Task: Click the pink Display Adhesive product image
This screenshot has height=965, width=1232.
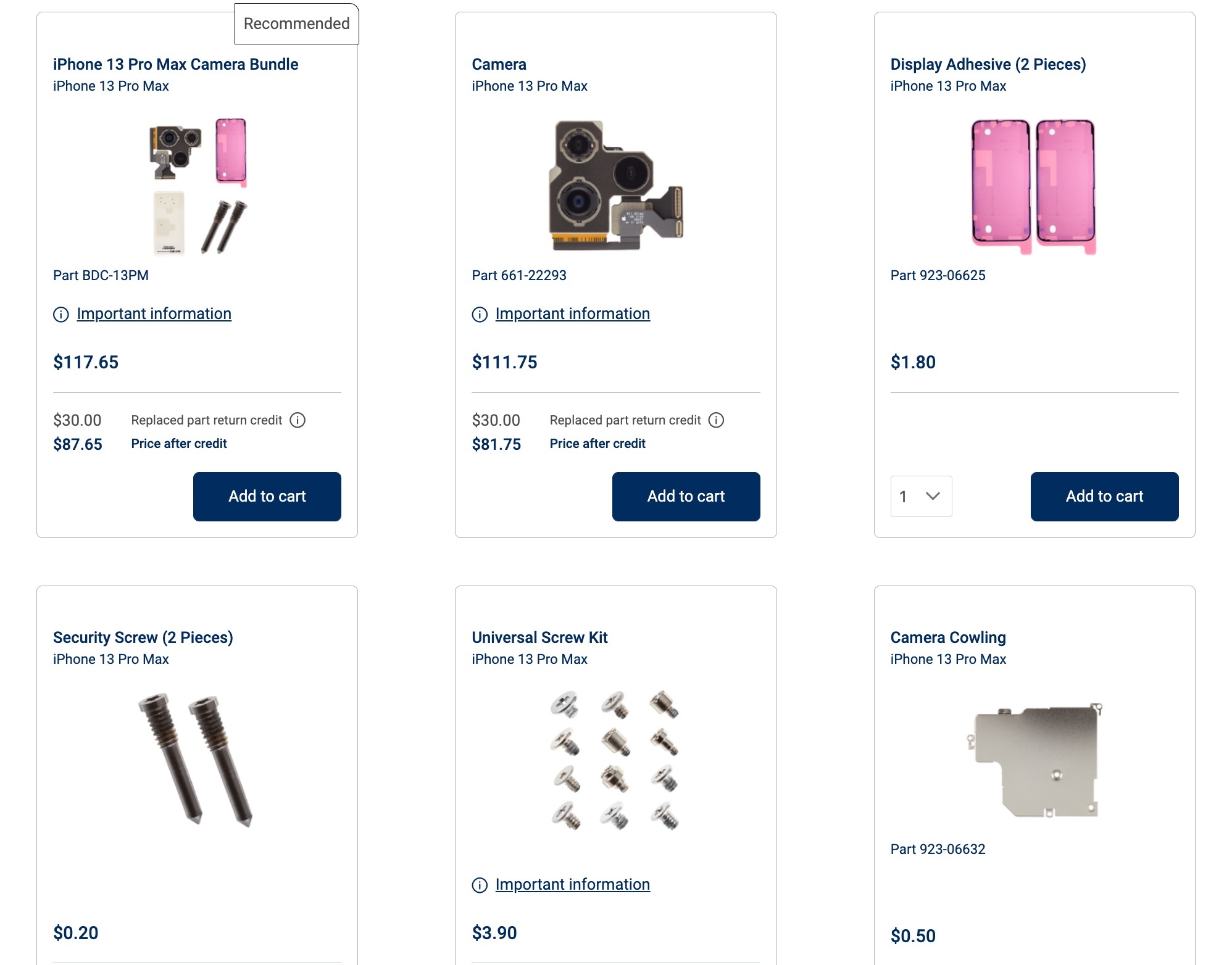Action: [x=1034, y=185]
